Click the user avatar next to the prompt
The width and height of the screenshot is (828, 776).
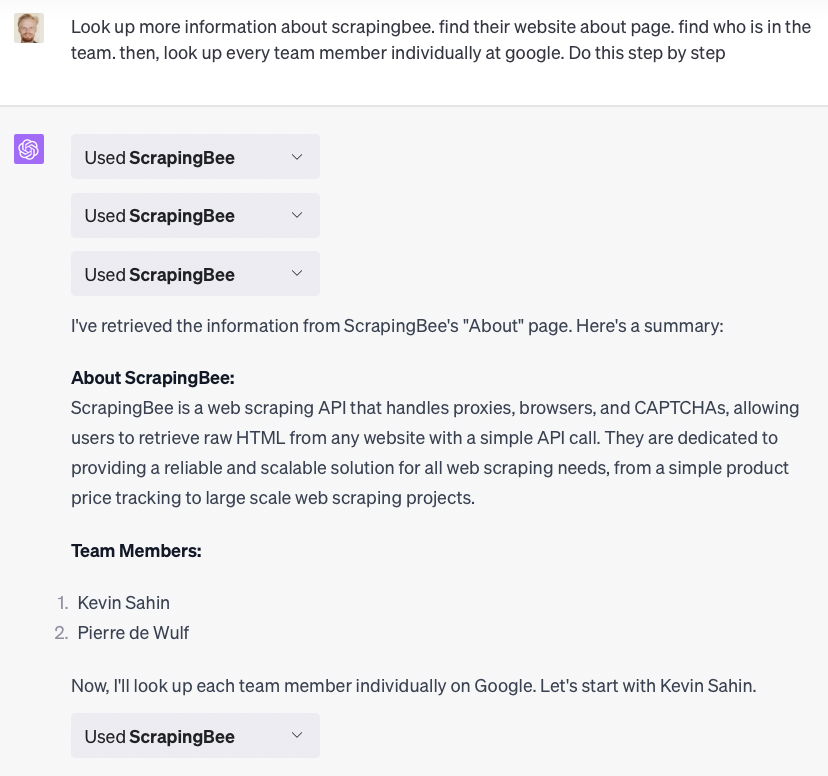[x=29, y=28]
